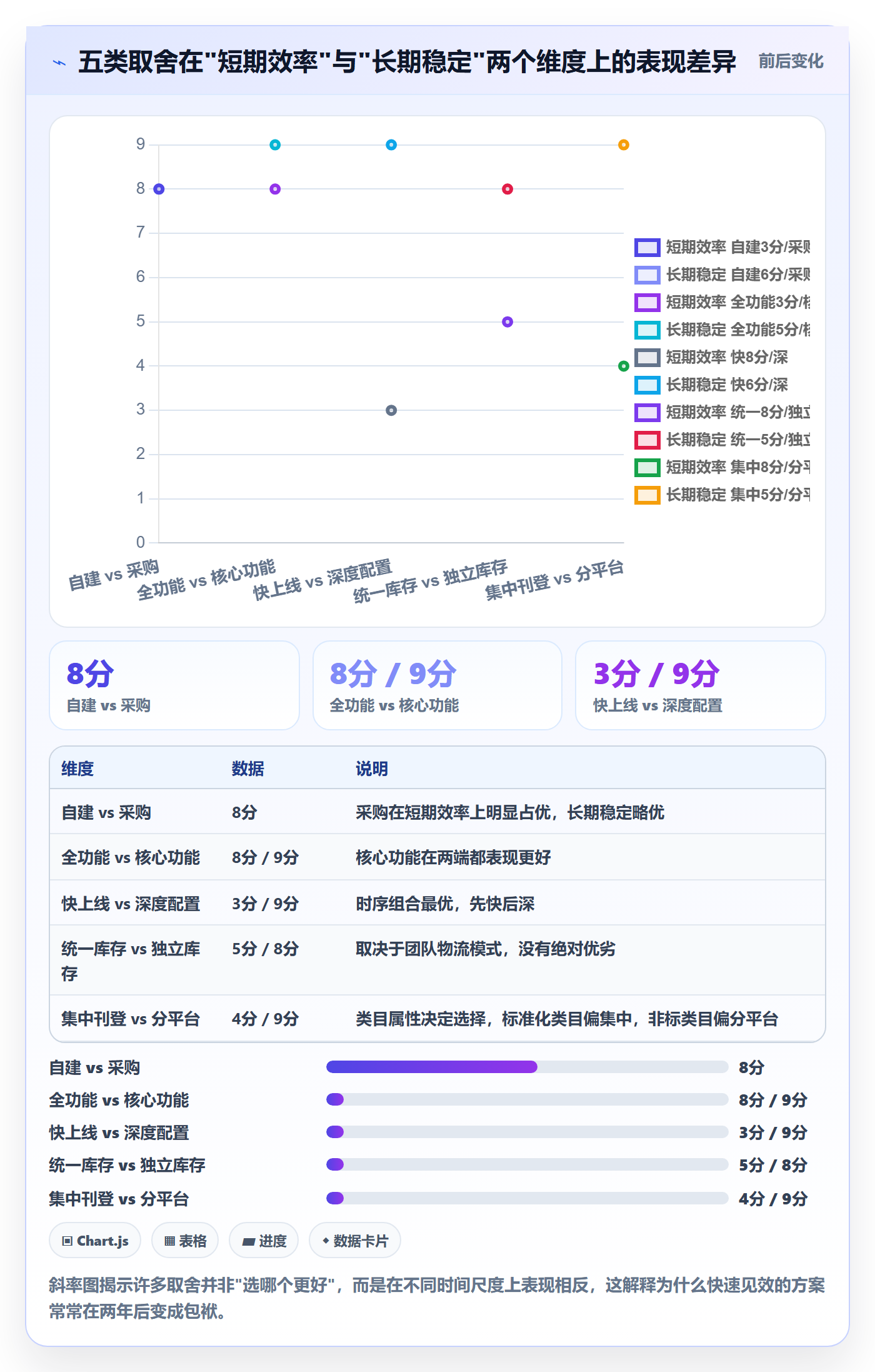Viewport: 875px width, 1372px height.
Task: Click description 核心功能在两端都表现更好
Action: coord(453,857)
